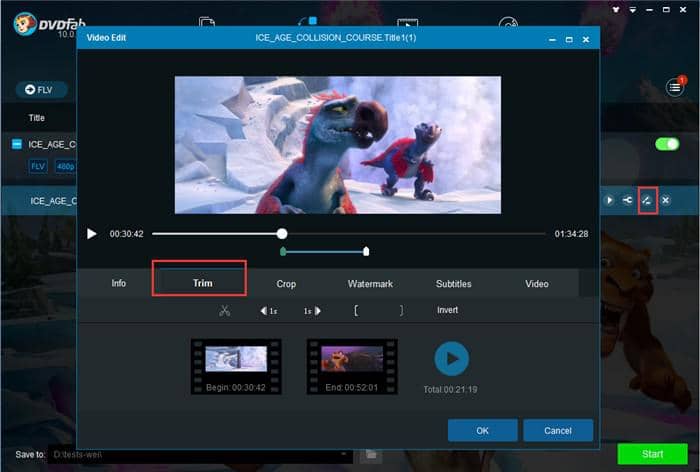This screenshot has width=700, height=472.
Task: Click the main-window row play preview icon
Action: click(609, 200)
